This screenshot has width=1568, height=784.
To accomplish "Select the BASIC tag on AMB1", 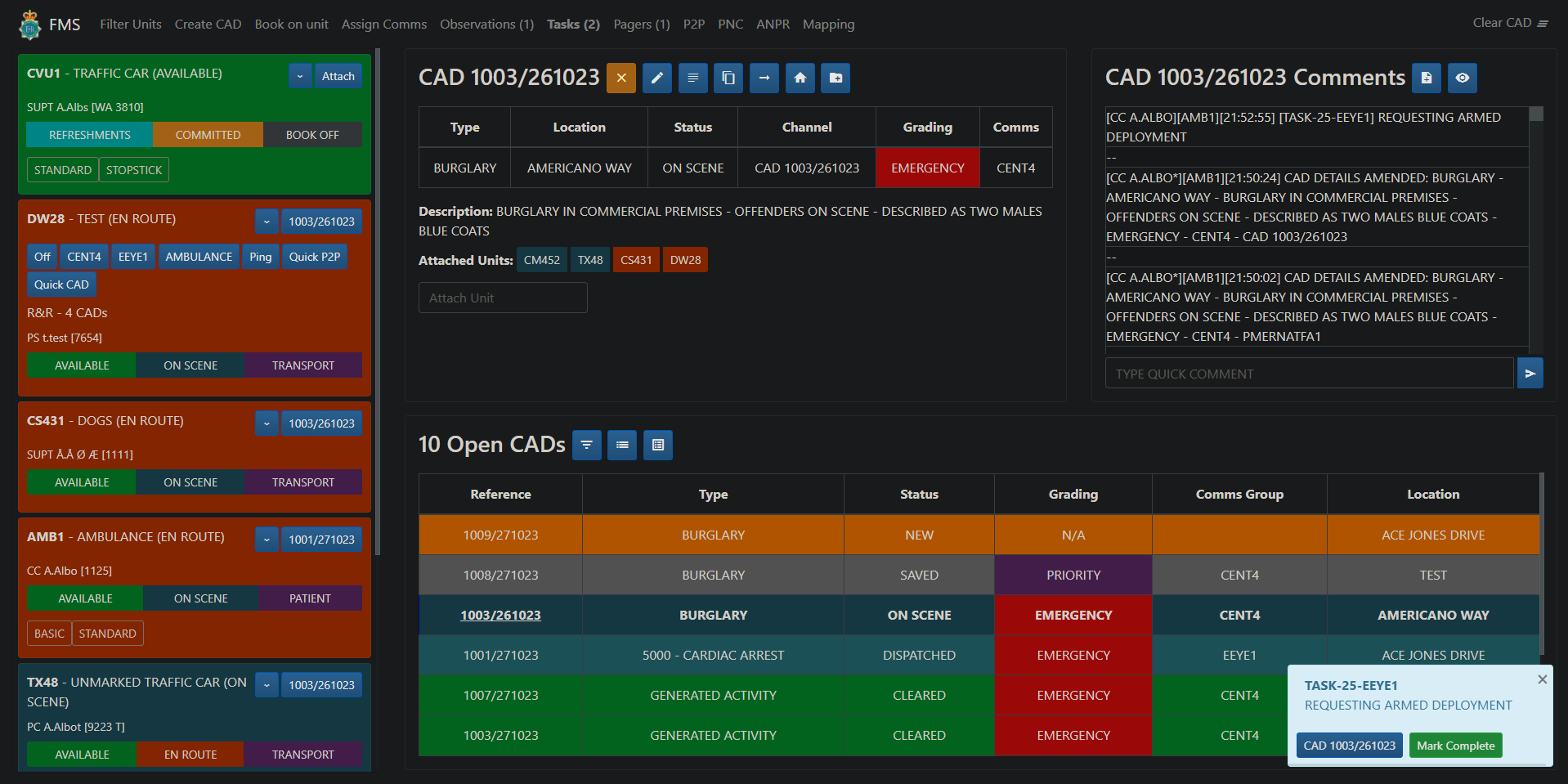I will [x=49, y=634].
